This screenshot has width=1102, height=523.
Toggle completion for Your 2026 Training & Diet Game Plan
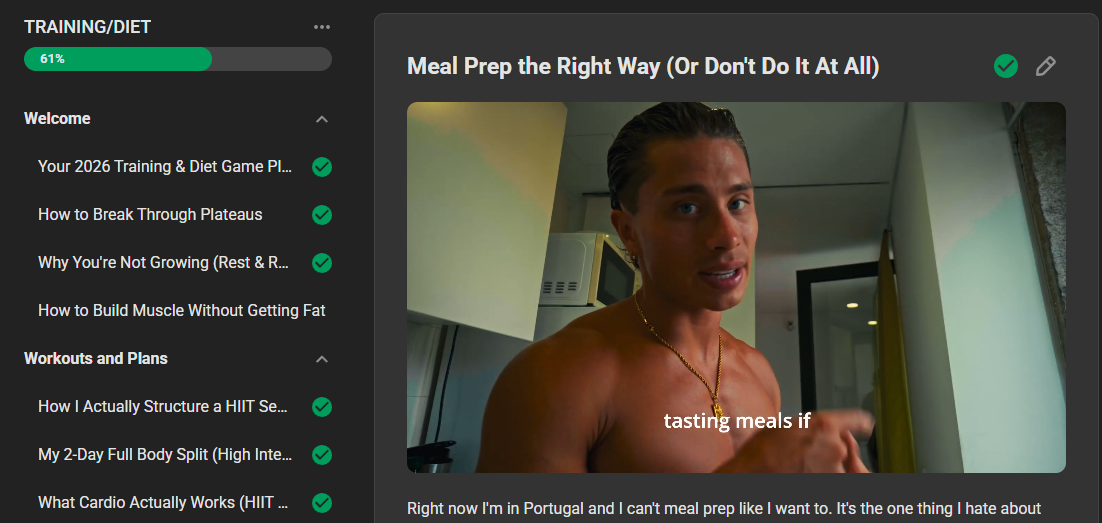(x=322, y=167)
